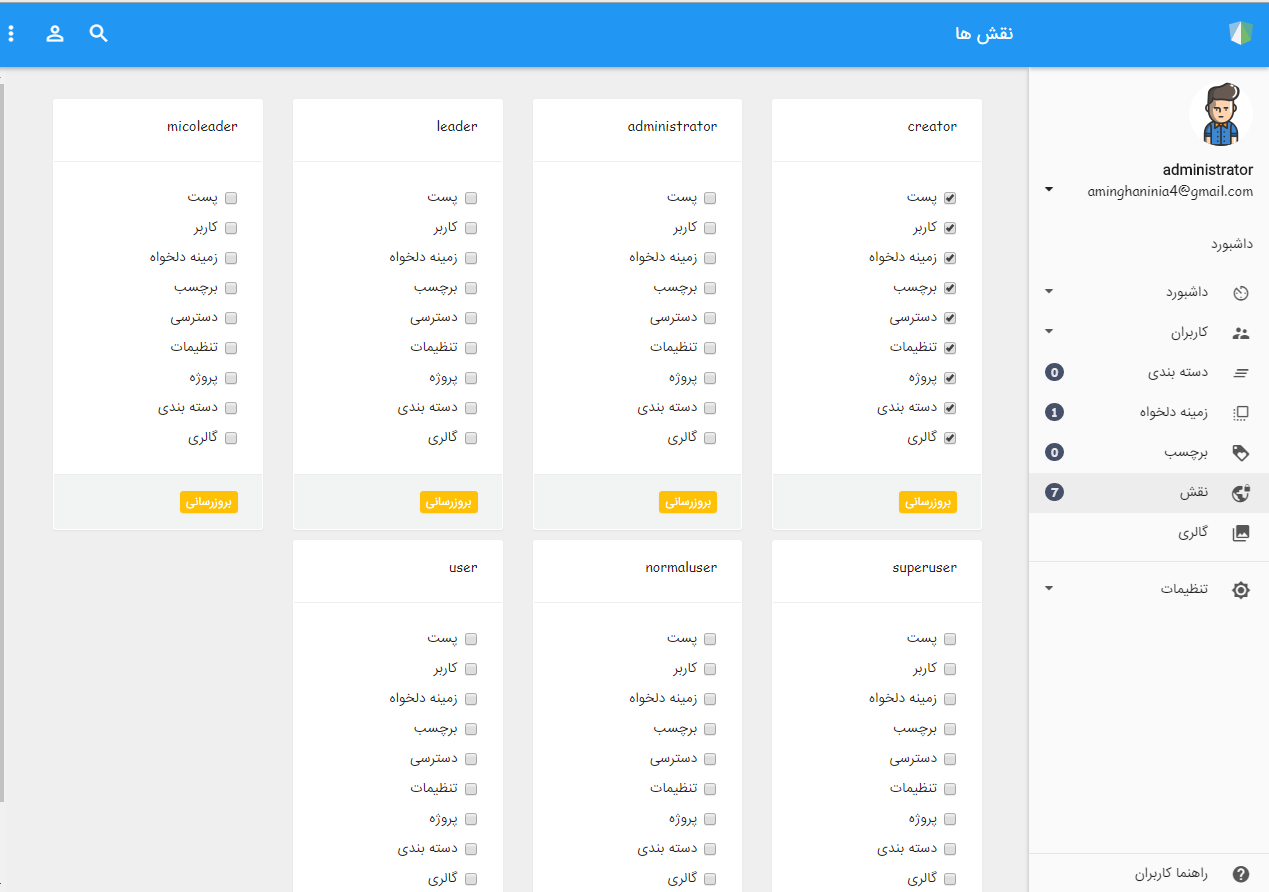This screenshot has width=1269, height=892.
Task: Click the creator card title
Action: [x=932, y=127]
